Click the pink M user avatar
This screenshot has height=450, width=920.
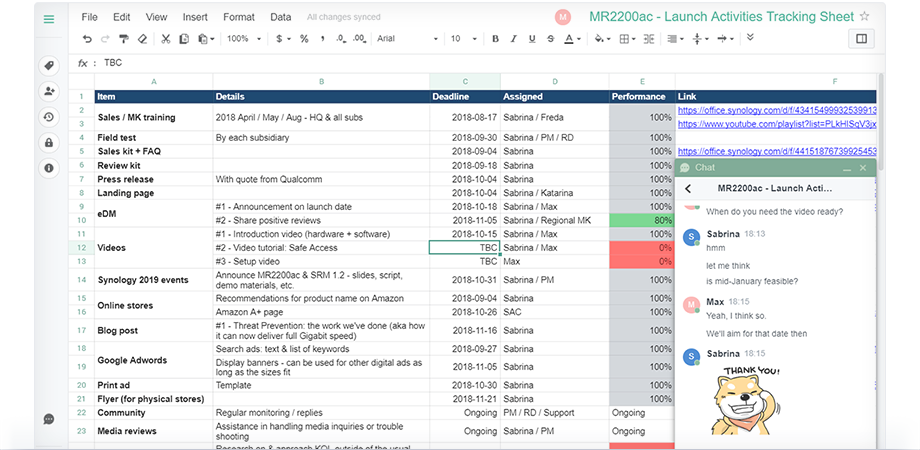point(563,18)
